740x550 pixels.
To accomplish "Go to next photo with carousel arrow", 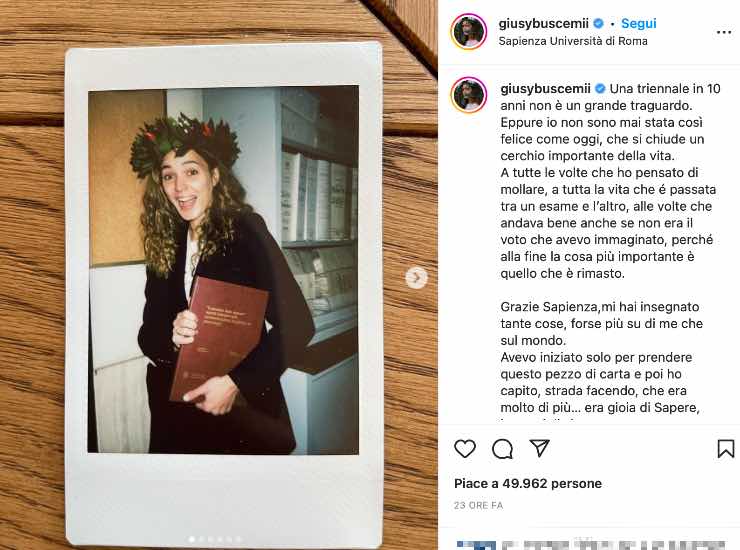I will (416, 277).
